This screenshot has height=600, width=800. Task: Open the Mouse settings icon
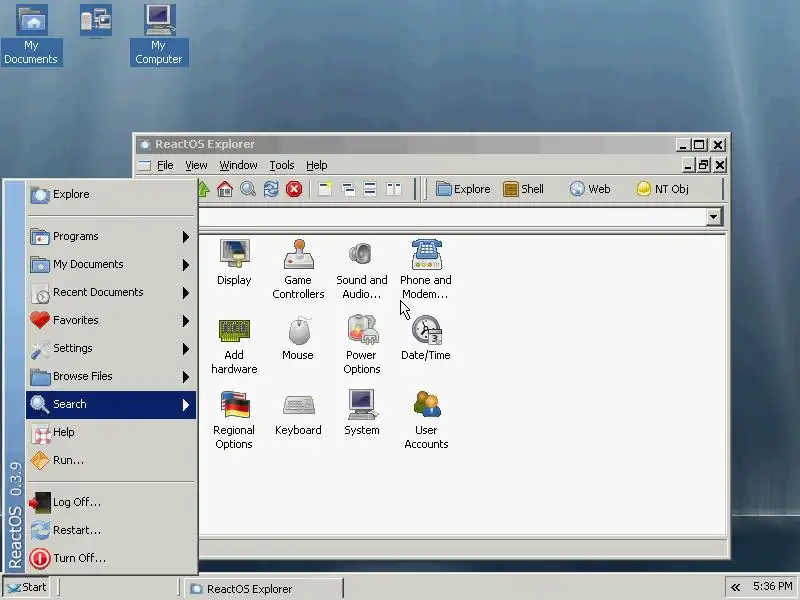point(298,338)
